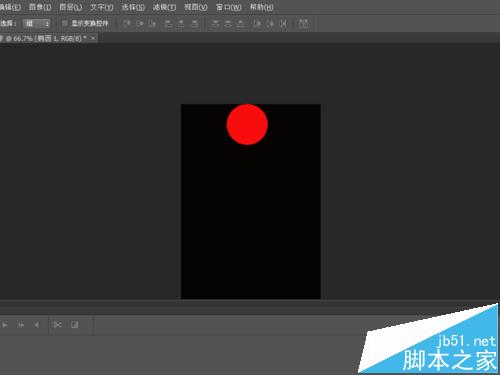Viewport: 500px width, 375px height.
Task: Click the Align Bottom Edges icon
Action: [x=152, y=23]
